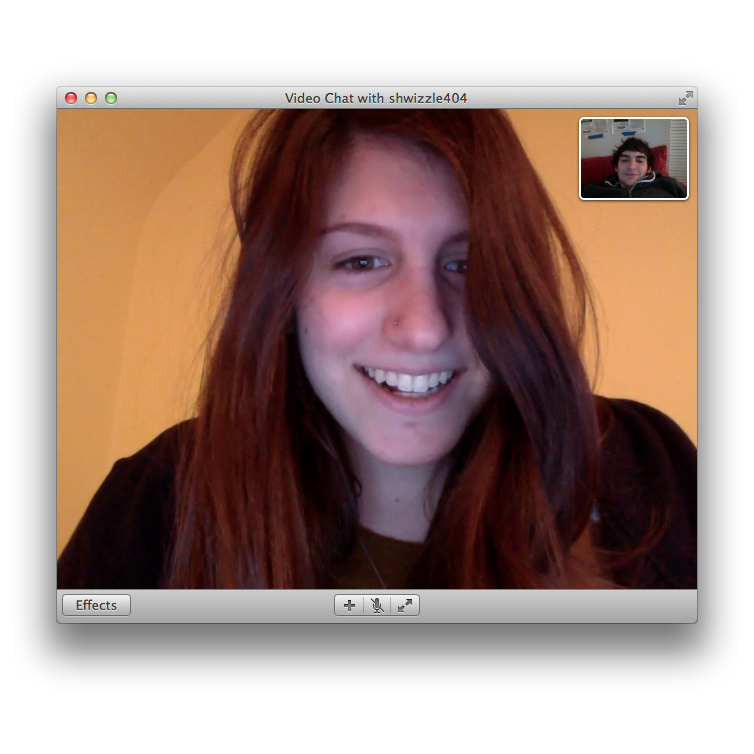This screenshot has width=754, height=754.
Task: Add a participant with the plus button
Action: (x=350, y=605)
